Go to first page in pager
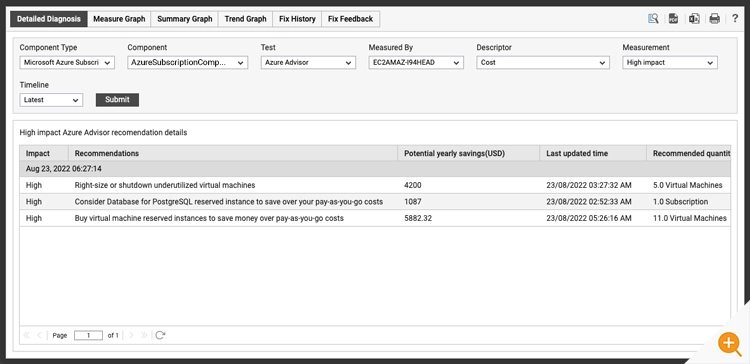Viewport: 750px width, 364px height. click(26, 335)
